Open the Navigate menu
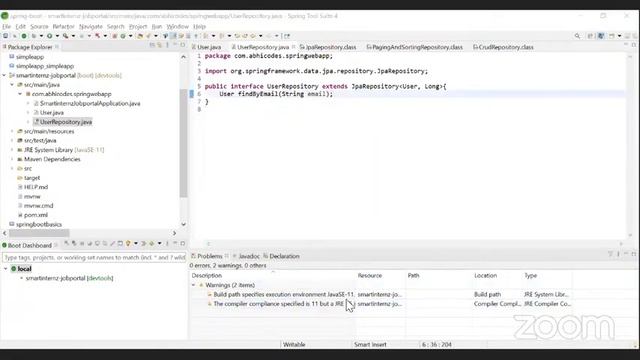 91,27
